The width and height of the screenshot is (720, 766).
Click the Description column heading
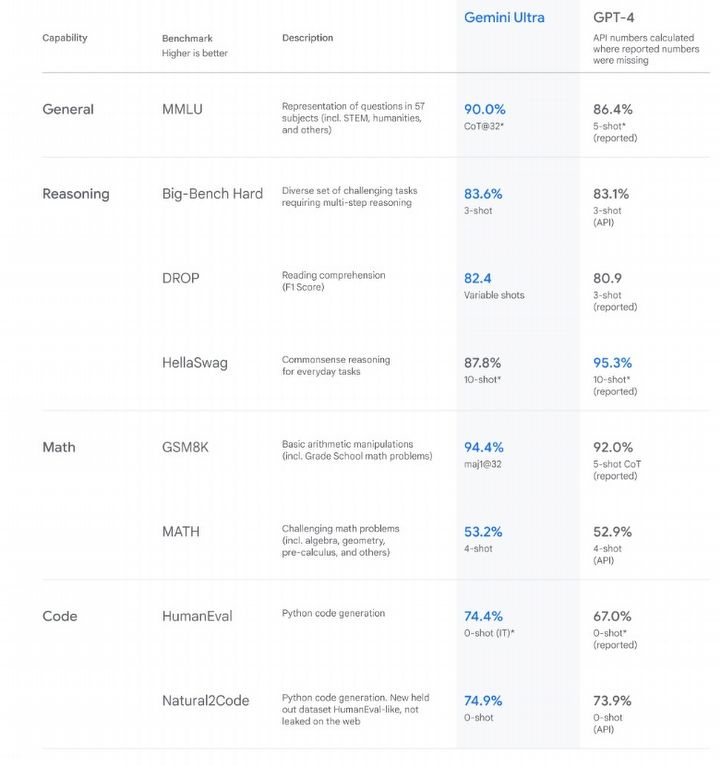tap(308, 38)
